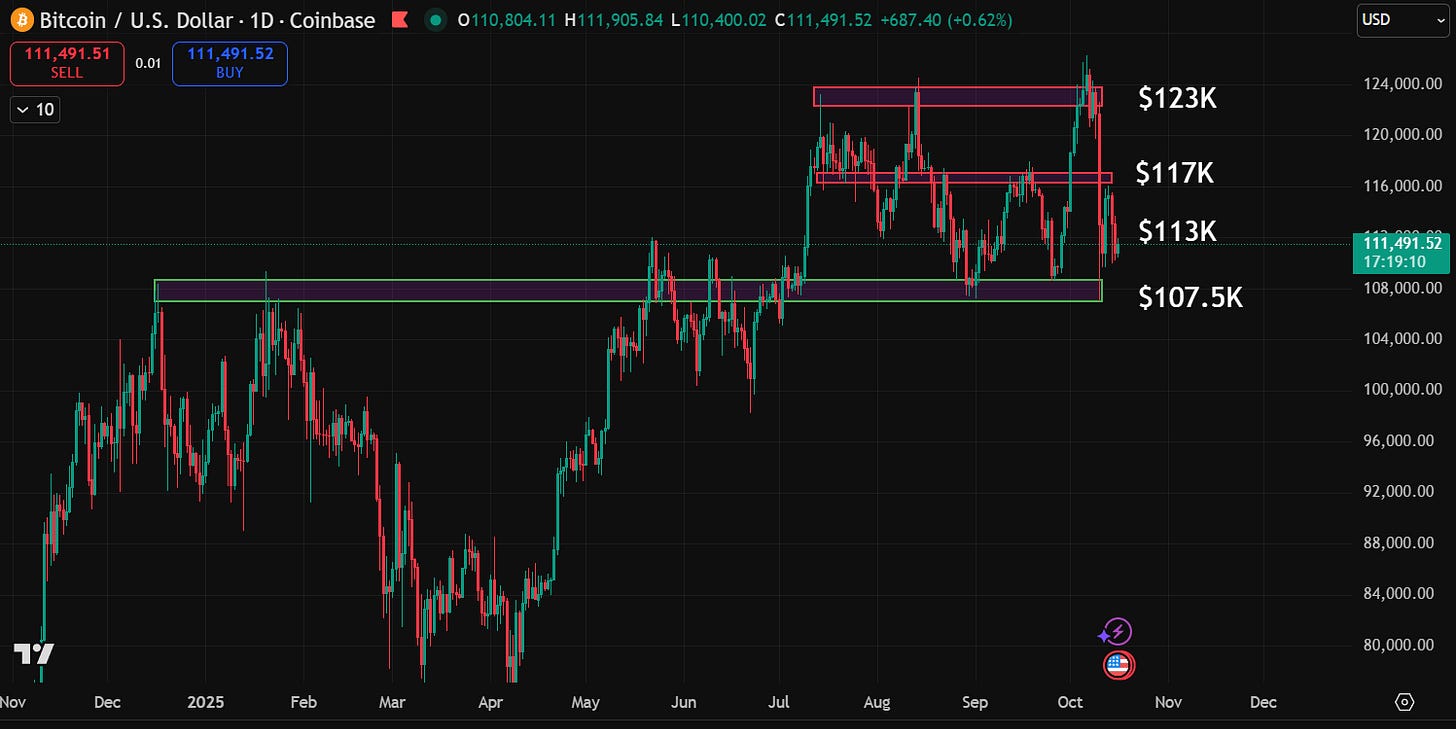The height and width of the screenshot is (729, 1456).
Task: Click the Jul label on the time axis
Action: [778, 702]
